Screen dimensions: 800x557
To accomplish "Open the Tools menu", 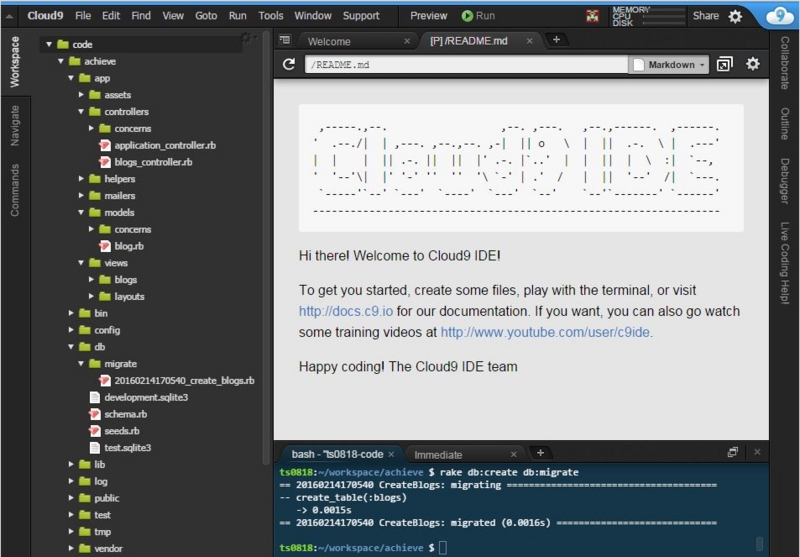I will pos(270,16).
